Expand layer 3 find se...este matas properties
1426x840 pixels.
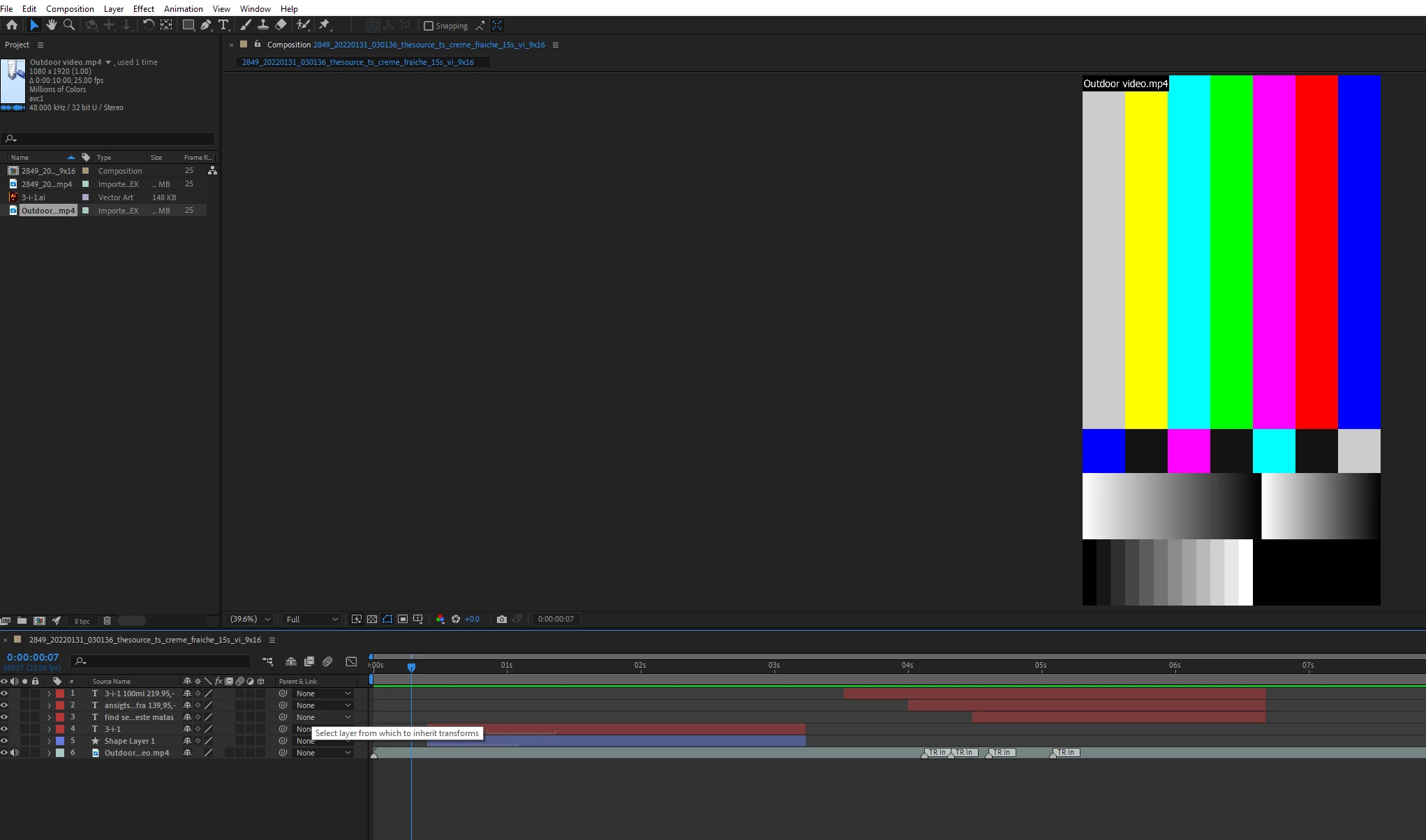coord(49,717)
